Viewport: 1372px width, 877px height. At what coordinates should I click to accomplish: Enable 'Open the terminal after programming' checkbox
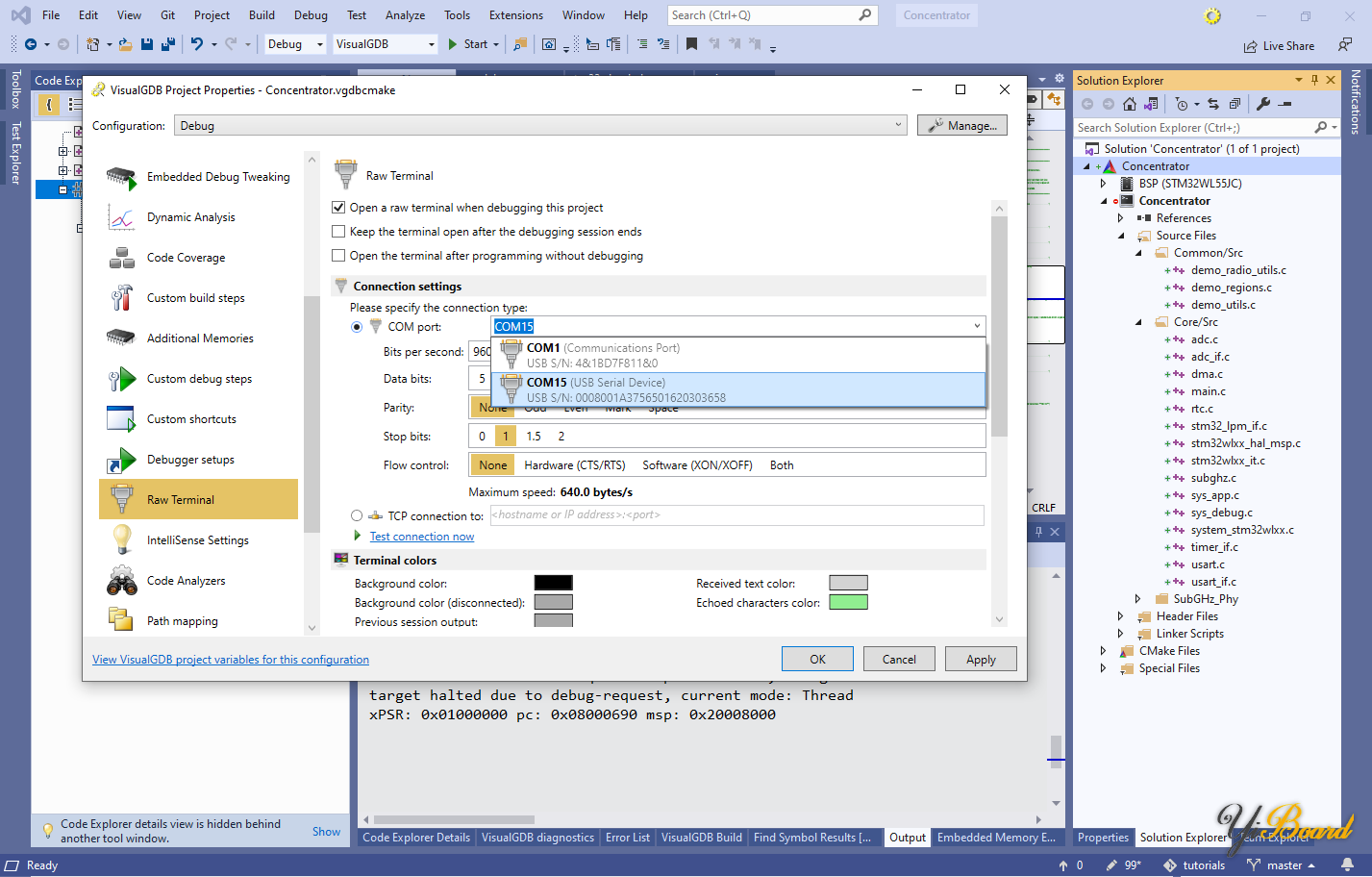pos(338,256)
